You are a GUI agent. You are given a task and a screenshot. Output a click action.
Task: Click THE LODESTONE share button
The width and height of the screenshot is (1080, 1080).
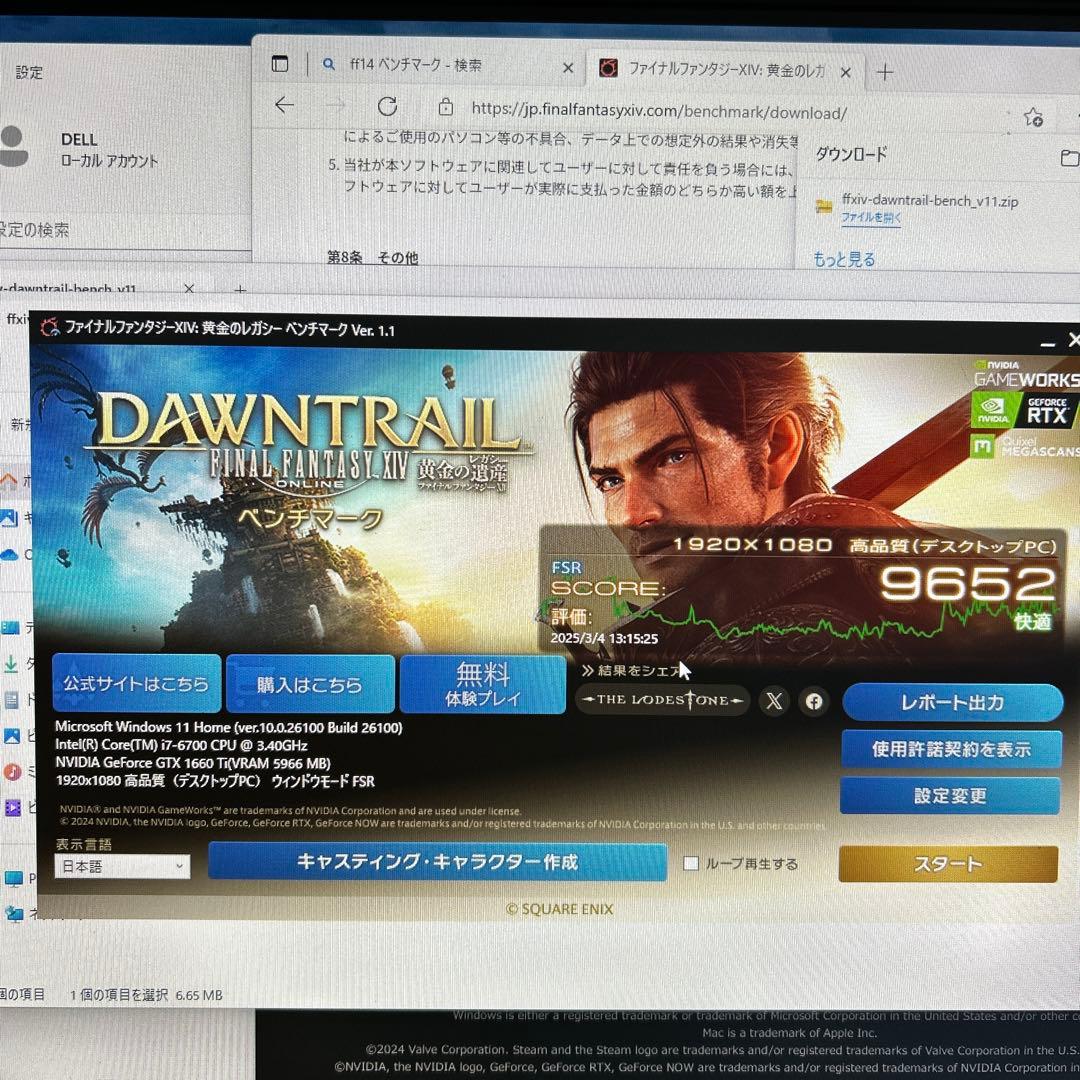click(662, 700)
